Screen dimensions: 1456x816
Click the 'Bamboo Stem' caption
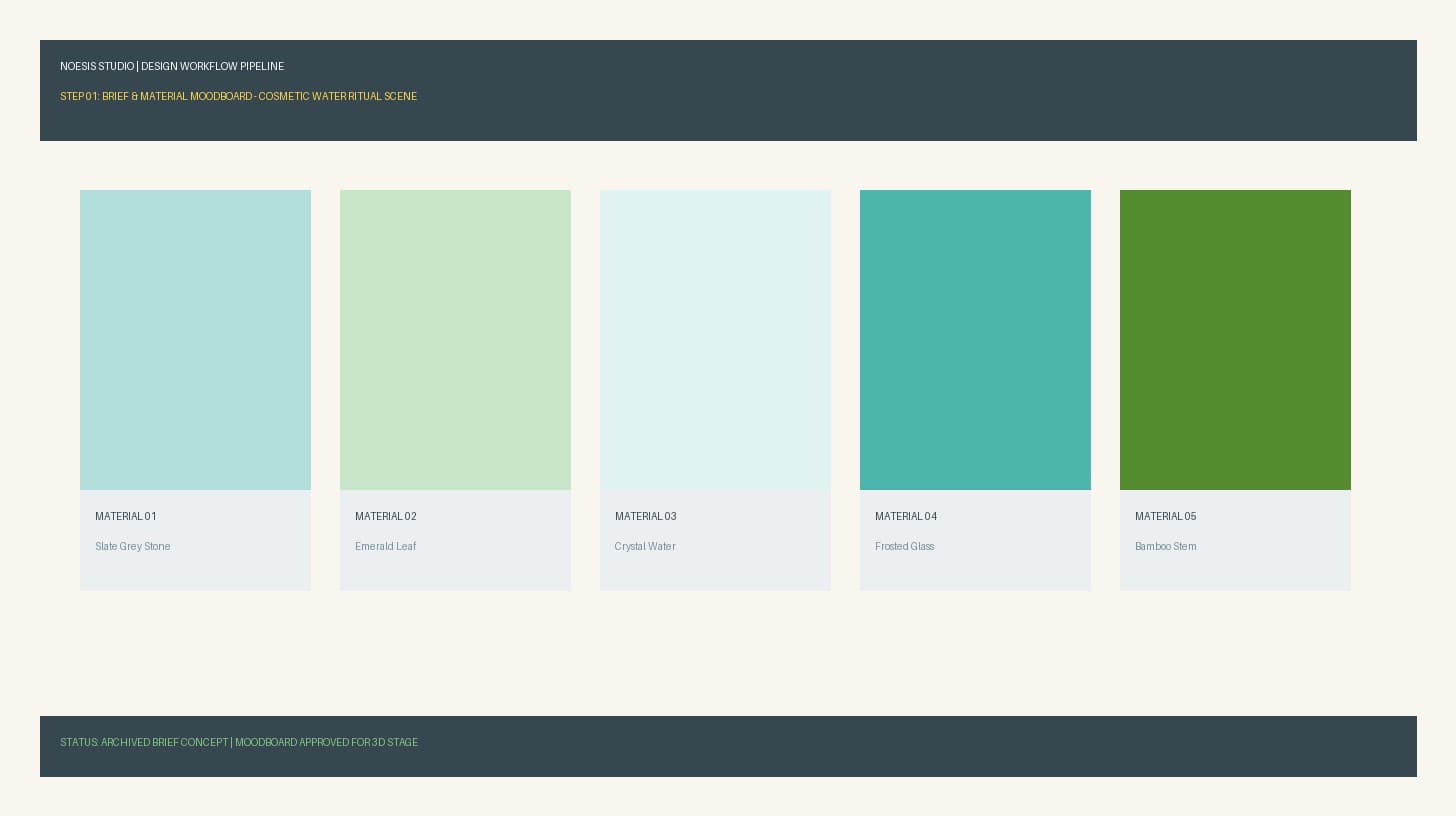pos(1166,546)
